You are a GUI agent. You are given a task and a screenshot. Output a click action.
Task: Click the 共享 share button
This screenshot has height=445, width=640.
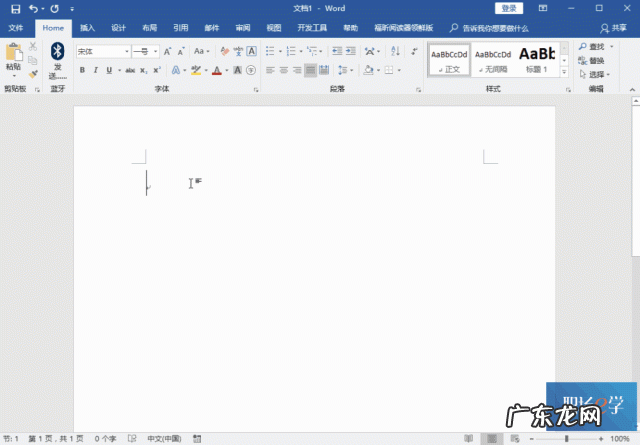613,28
